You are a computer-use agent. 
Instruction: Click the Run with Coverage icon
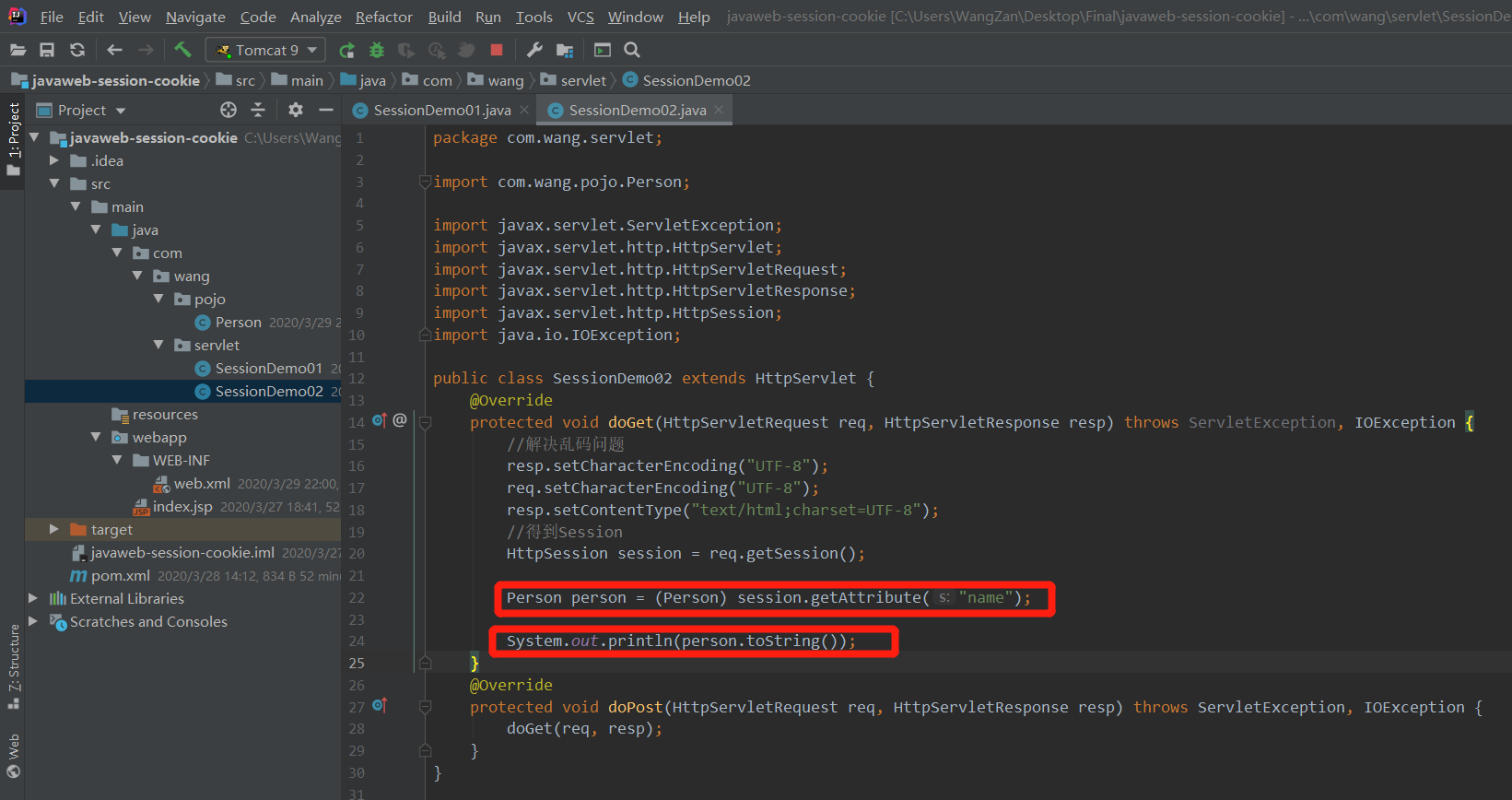(406, 50)
